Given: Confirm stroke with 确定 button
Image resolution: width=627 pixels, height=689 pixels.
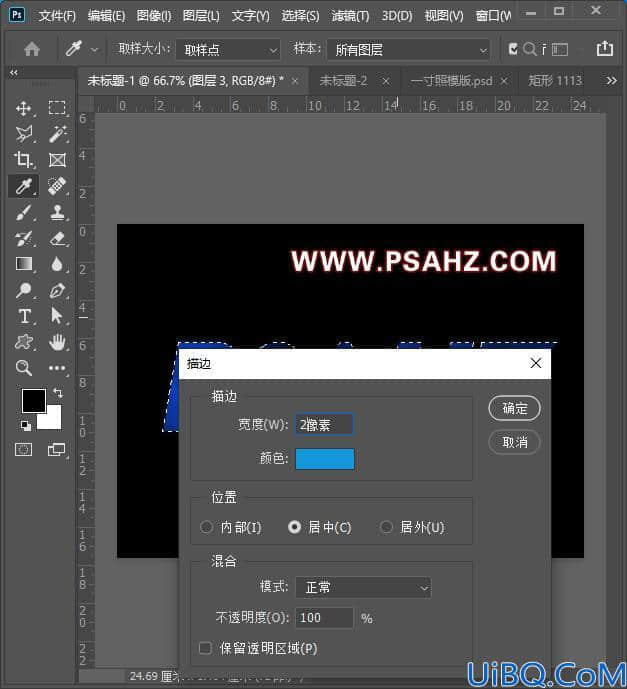Looking at the screenshot, I should [515, 408].
